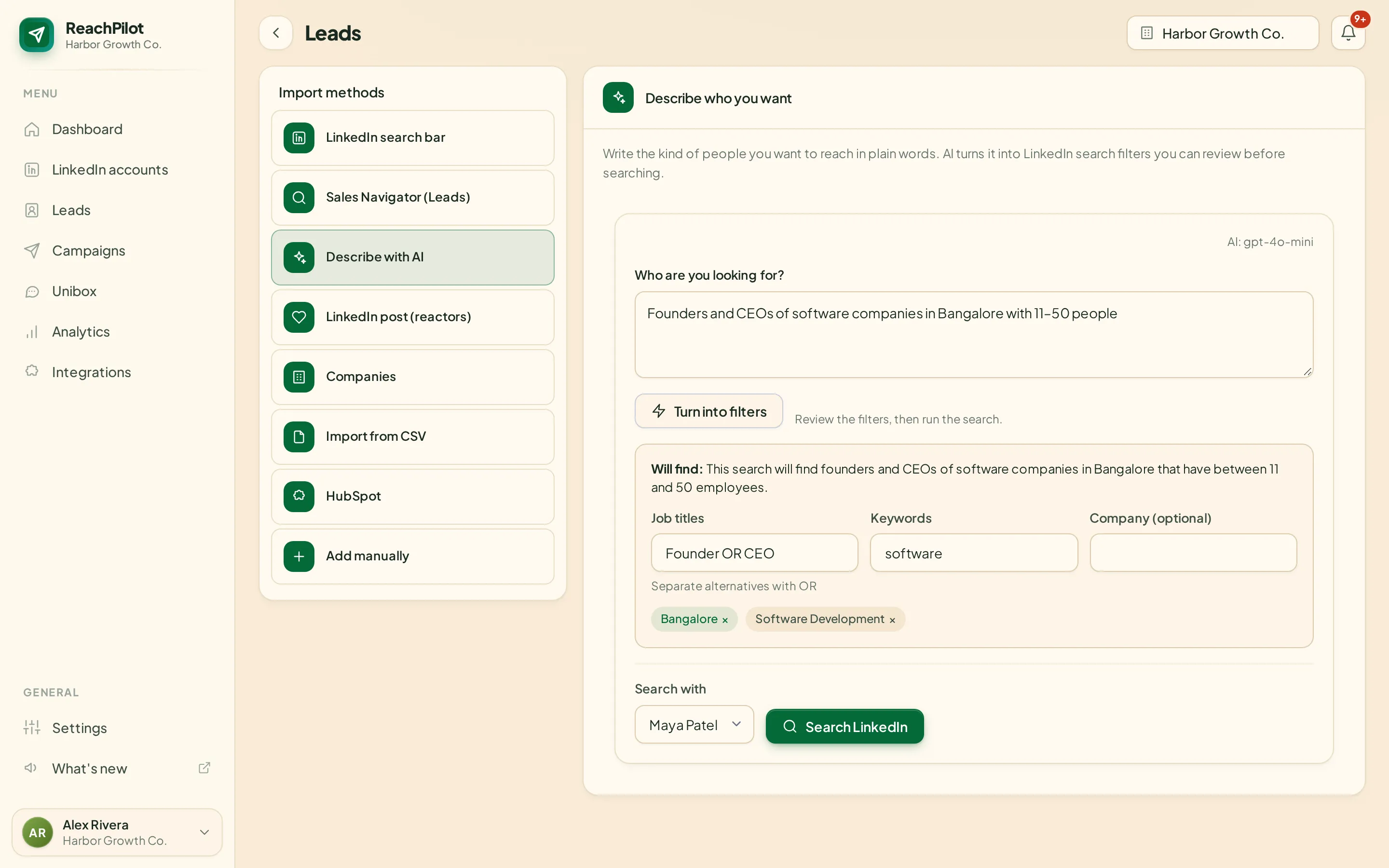
Task: Edit the Job titles field
Action: coord(754,553)
